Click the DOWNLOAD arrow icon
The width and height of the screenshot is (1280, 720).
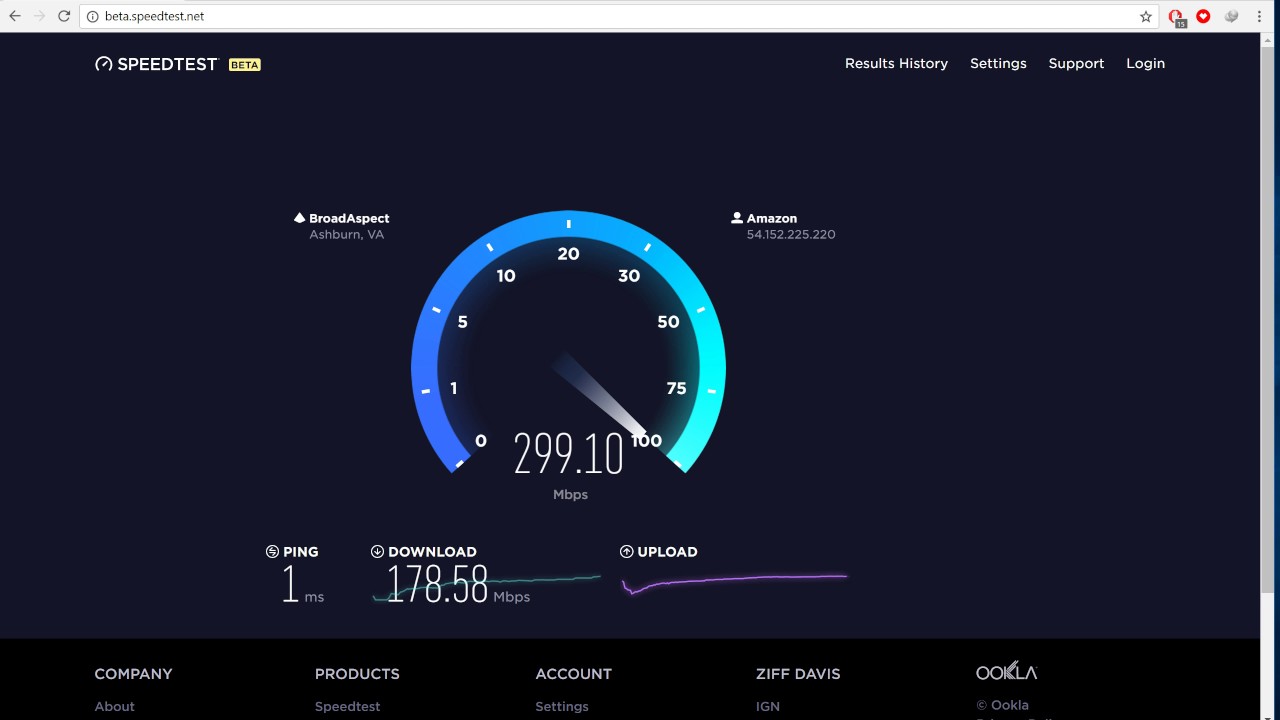pyautogui.click(x=377, y=552)
